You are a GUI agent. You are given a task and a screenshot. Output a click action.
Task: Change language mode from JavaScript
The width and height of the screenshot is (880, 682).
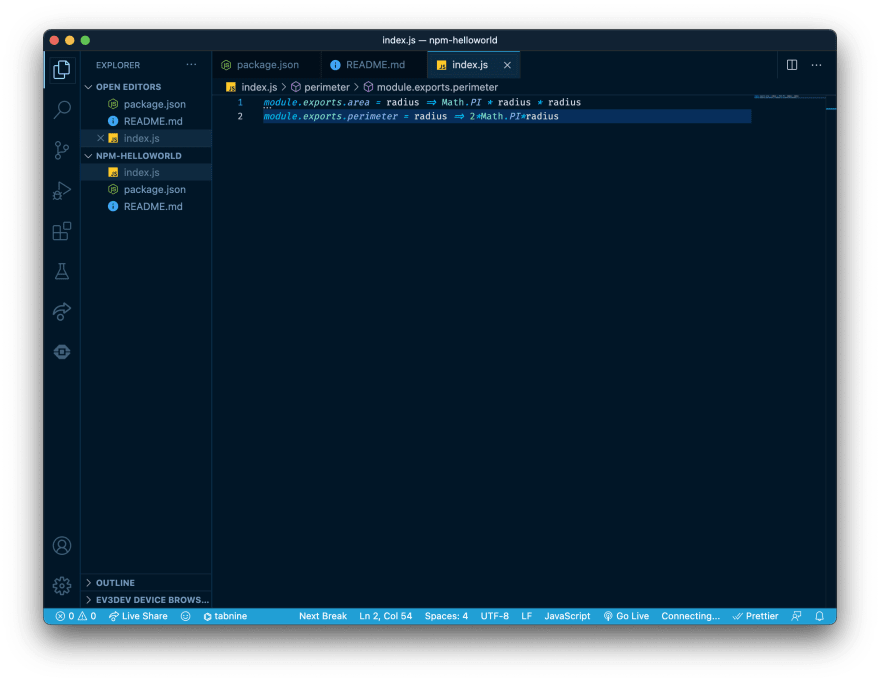point(567,616)
